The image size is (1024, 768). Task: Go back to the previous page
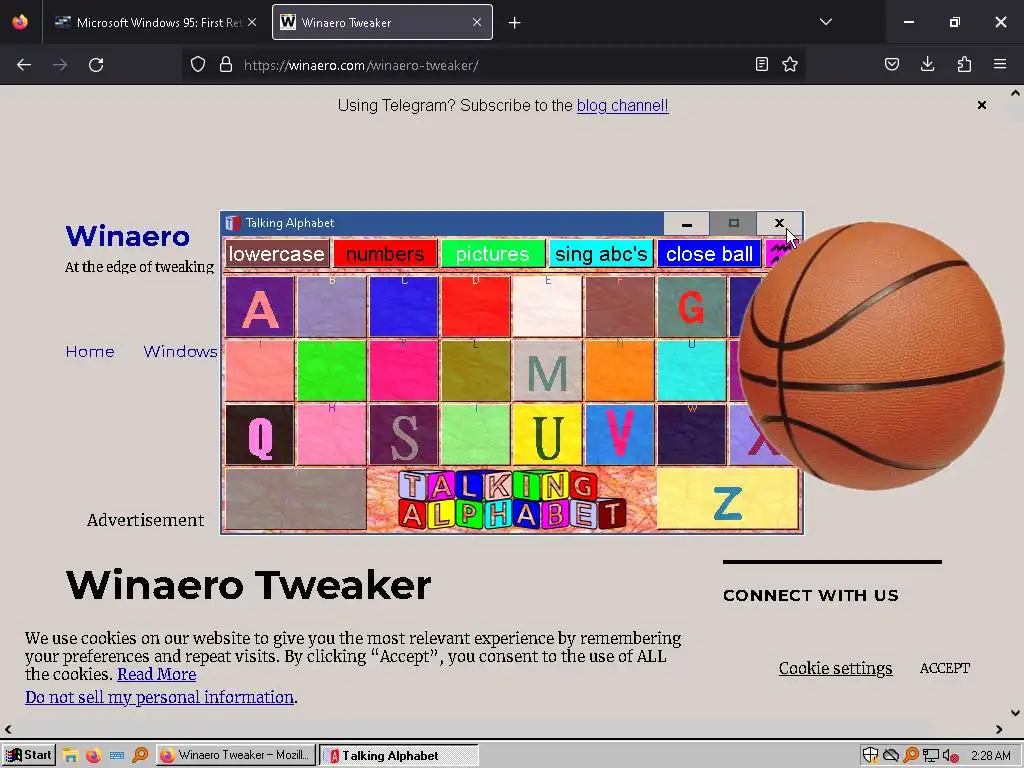coord(24,65)
